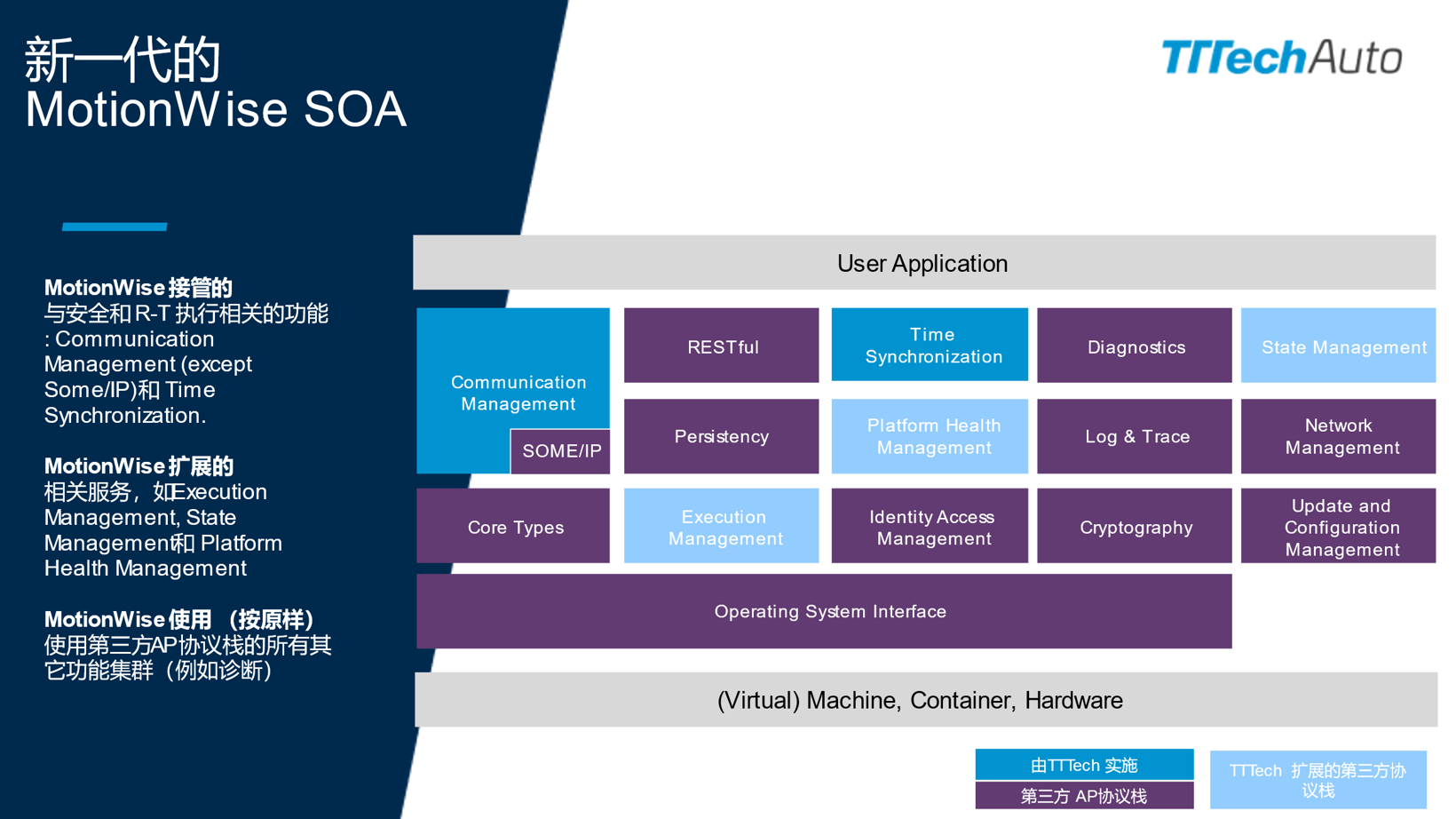Click the TTTech Auto logo
The image size is (1456, 819).
tap(1282, 58)
